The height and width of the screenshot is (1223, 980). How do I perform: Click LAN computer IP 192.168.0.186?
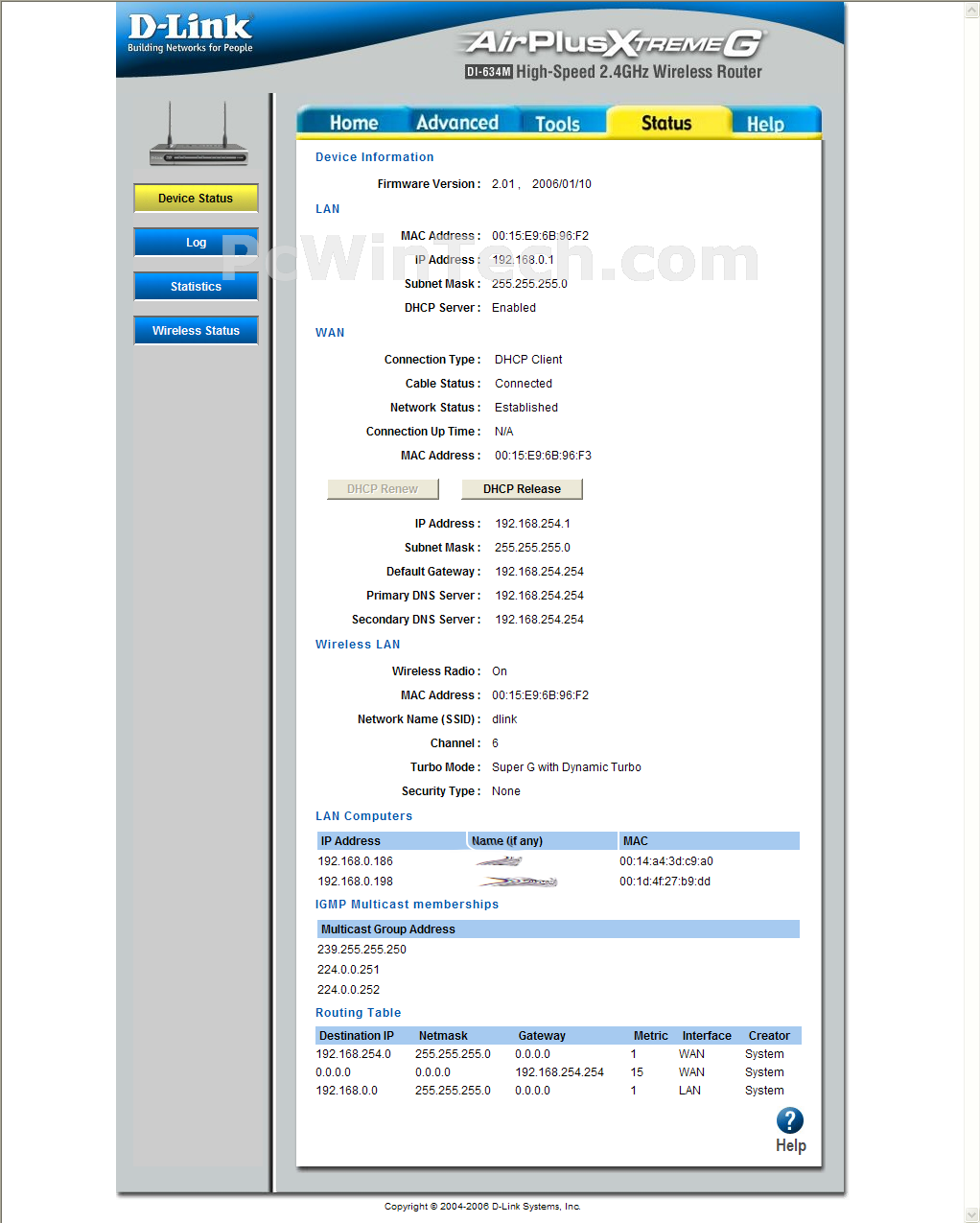coord(356,861)
